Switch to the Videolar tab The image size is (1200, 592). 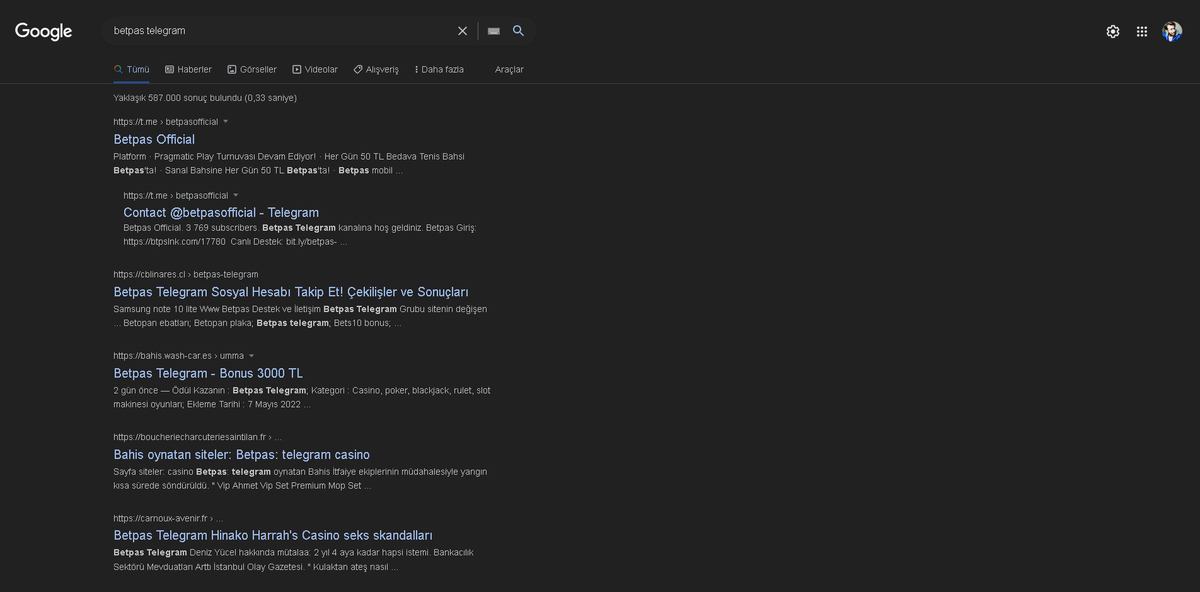tap(315, 69)
